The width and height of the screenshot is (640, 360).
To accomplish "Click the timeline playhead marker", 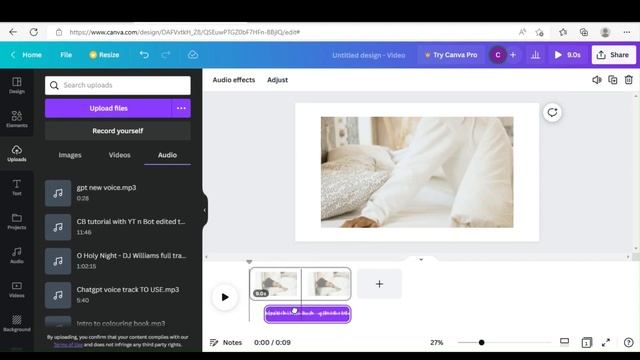I will [249, 262].
